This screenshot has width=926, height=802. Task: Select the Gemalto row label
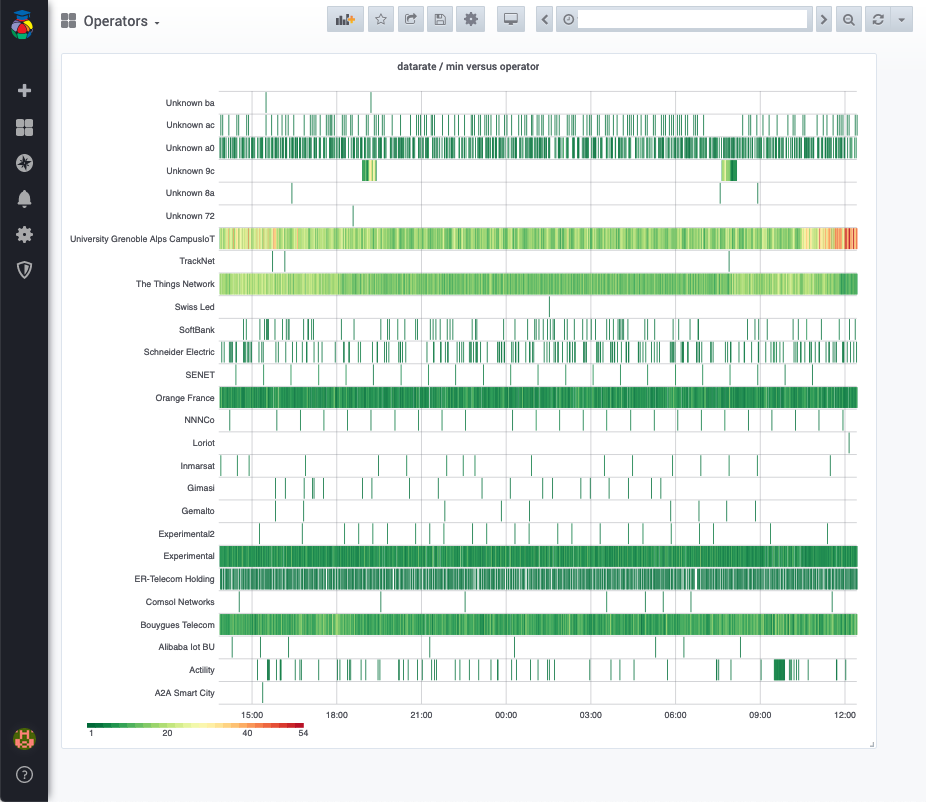[x=198, y=511]
